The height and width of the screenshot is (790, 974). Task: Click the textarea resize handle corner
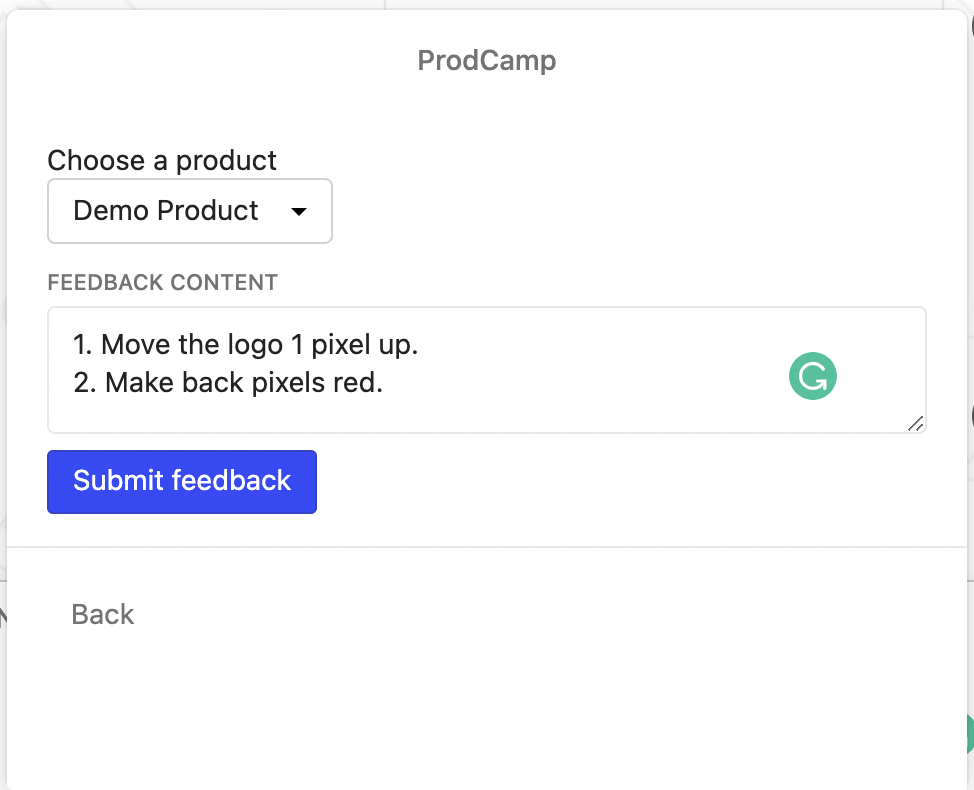point(916,424)
